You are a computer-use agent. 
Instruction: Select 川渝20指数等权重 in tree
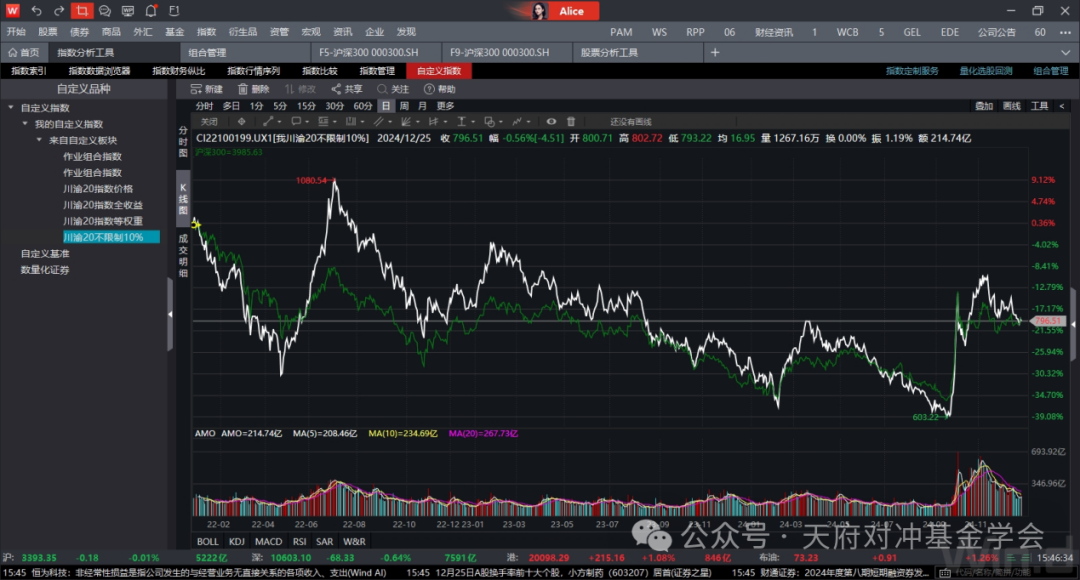point(103,221)
